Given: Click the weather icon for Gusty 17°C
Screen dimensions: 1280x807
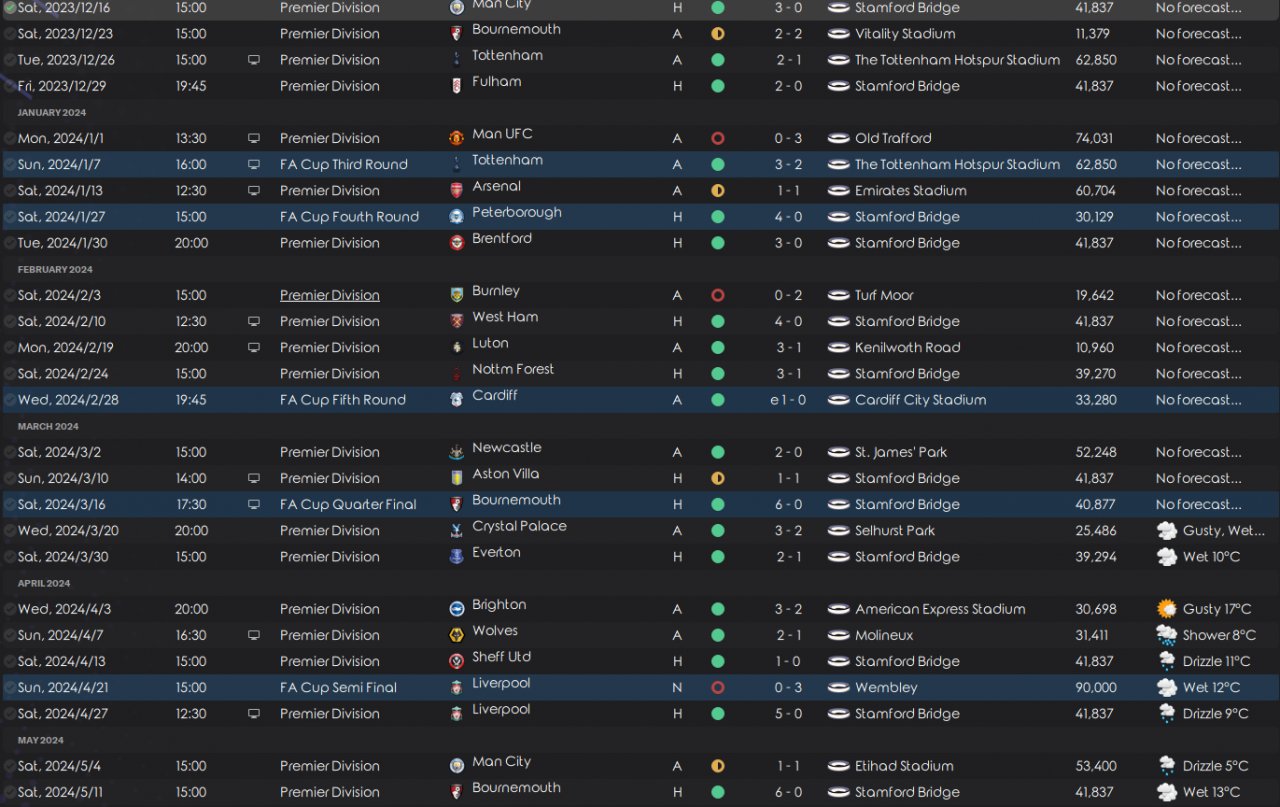Looking at the screenshot, I should coord(1166,609).
